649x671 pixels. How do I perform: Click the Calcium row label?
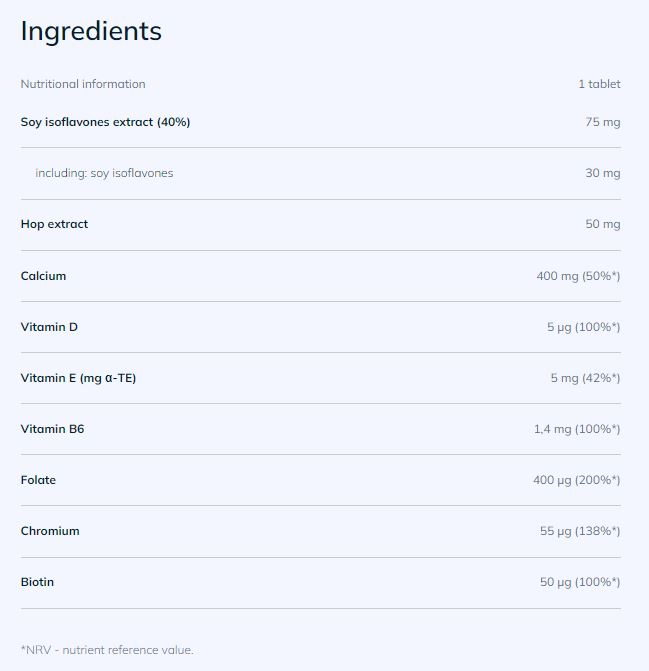coord(43,276)
